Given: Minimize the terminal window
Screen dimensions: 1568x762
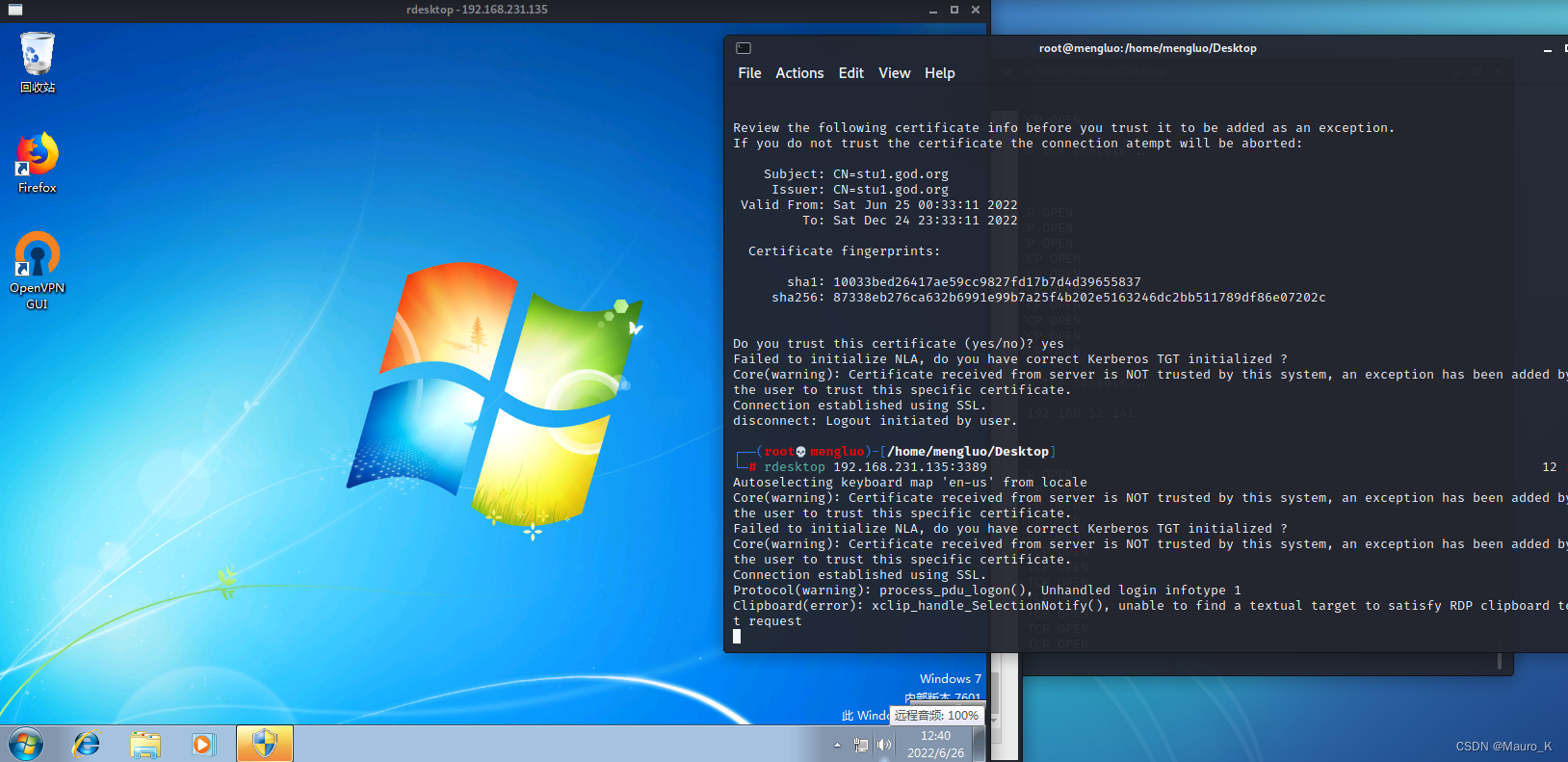Looking at the screenshot, I should [x=1547, y=48].
